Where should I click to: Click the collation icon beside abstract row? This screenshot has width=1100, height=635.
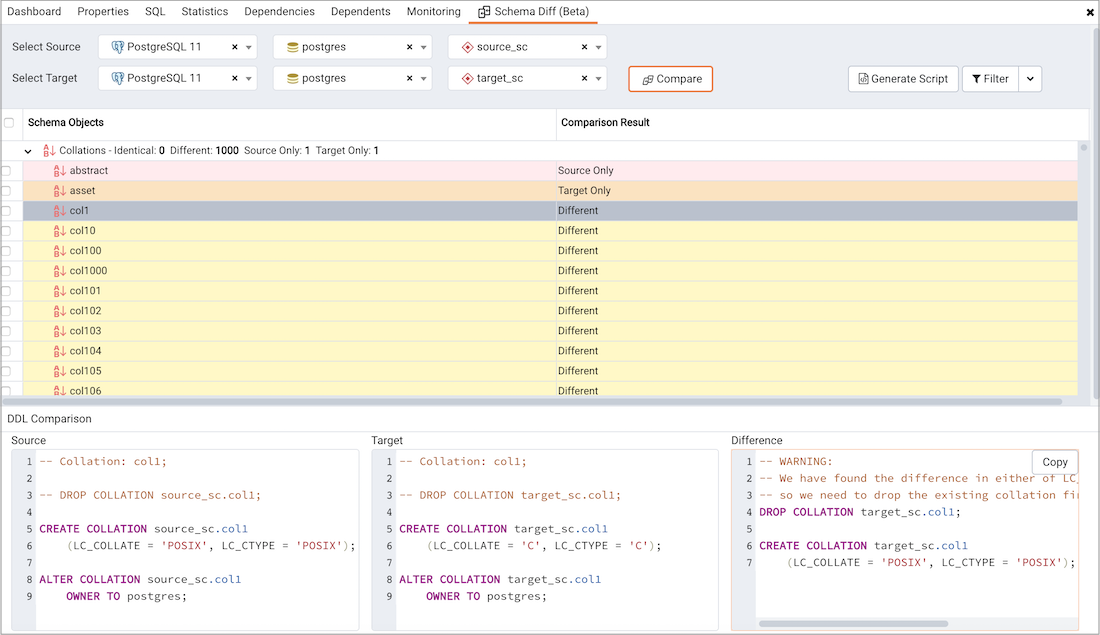coord(60,171)
